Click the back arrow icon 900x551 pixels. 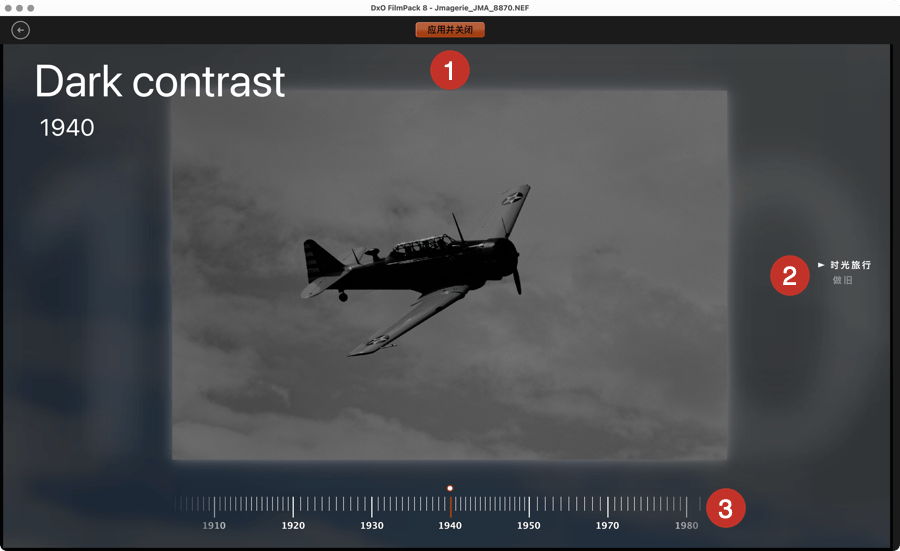click(20, 30)
